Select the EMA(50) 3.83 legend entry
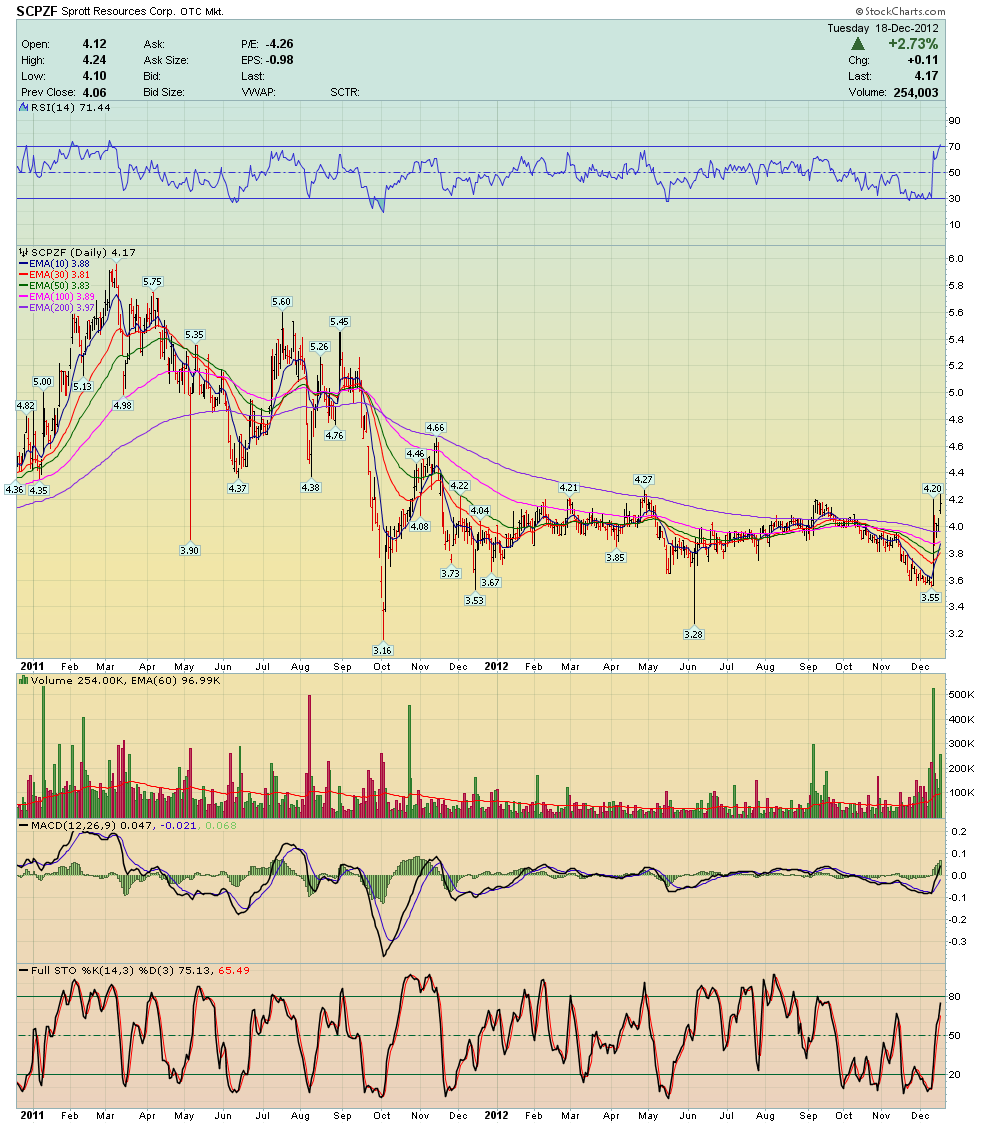990x1124 pixels. pos(54,285)
